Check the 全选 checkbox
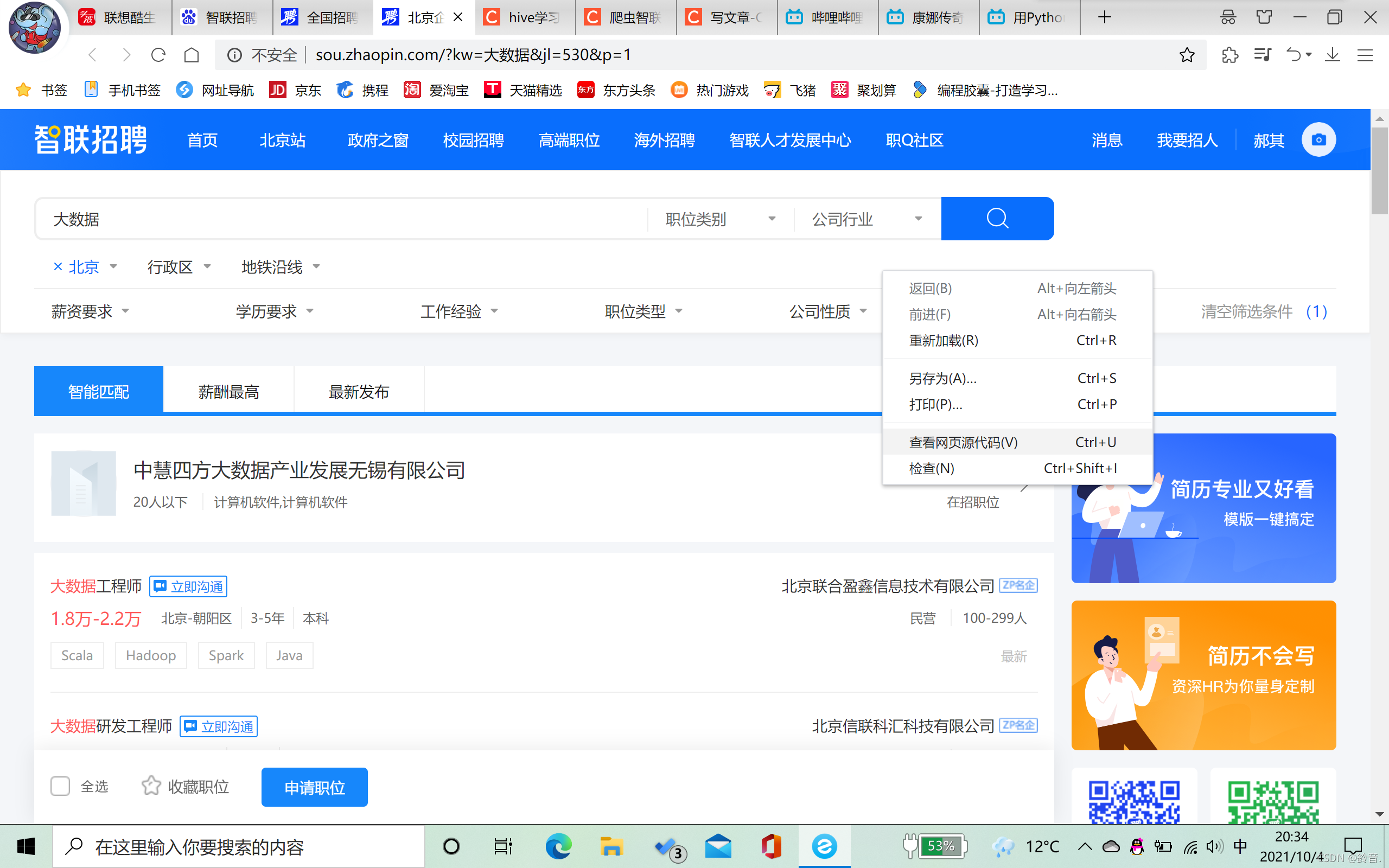Screen dimensions: 1389x868 60,786
